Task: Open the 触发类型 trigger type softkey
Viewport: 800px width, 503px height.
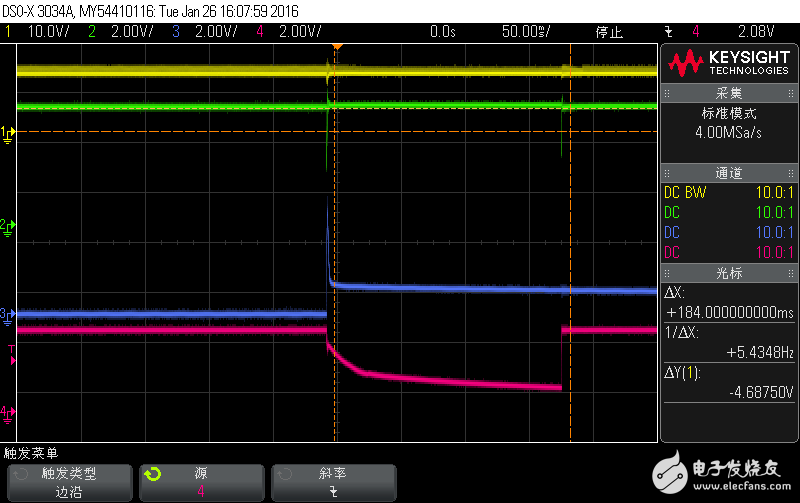Action: [70, 482]
